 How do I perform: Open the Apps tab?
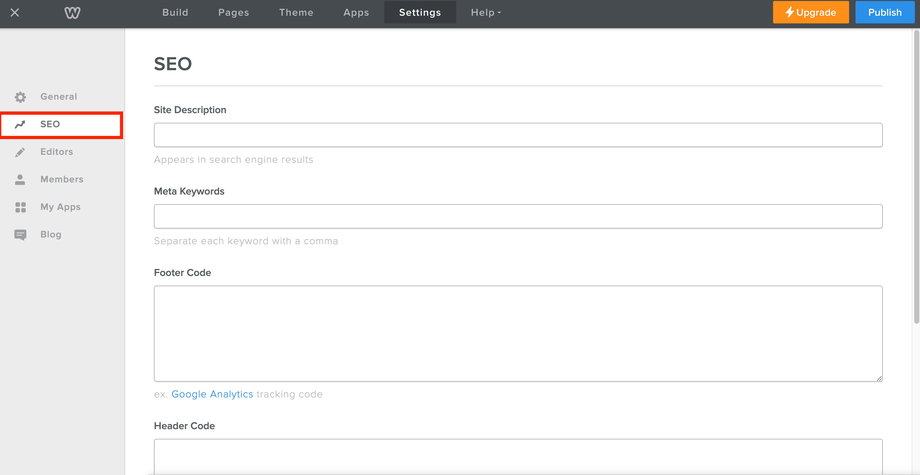(356, 13)
